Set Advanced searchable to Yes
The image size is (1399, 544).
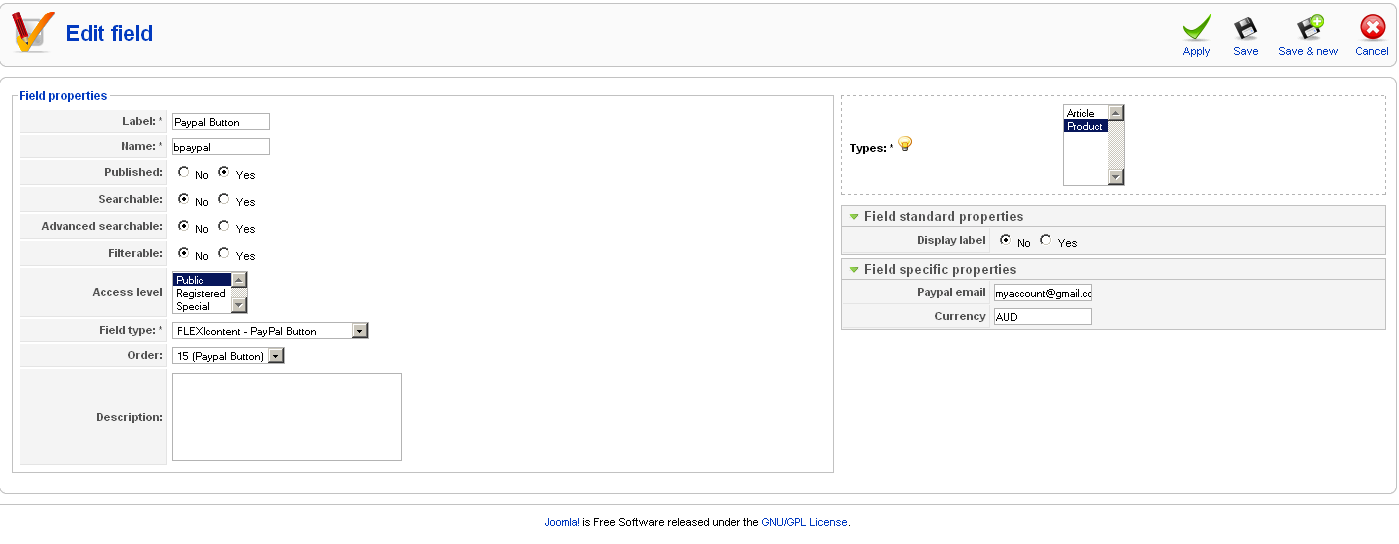pyautogui.click(x=224, y=226)
